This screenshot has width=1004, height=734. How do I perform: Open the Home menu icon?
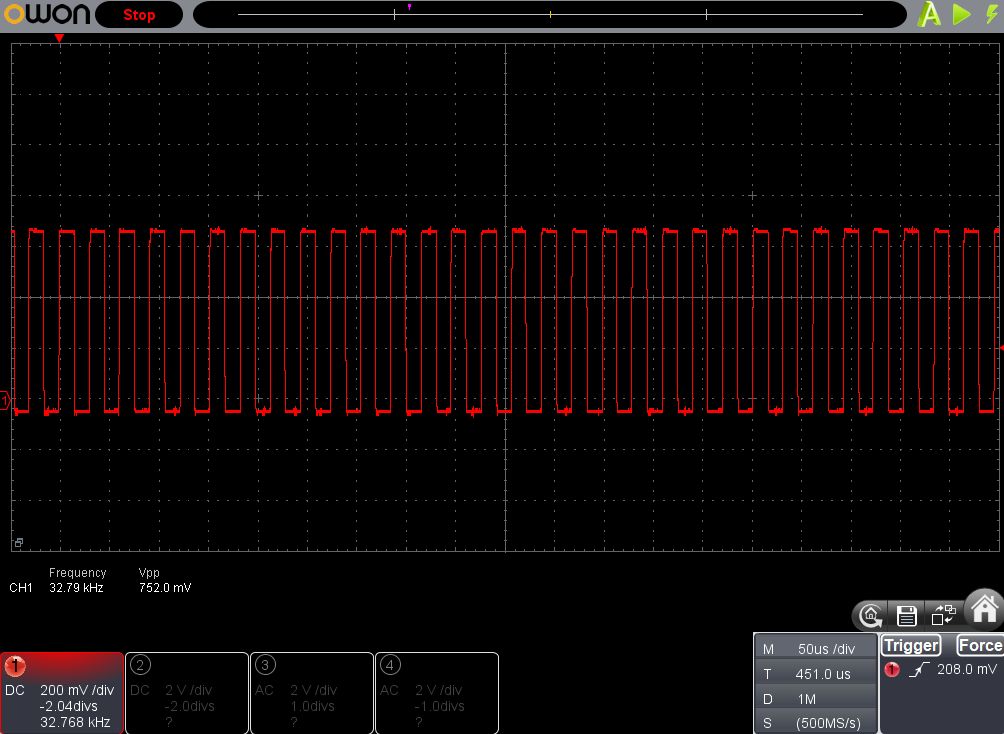coord(985,608)
